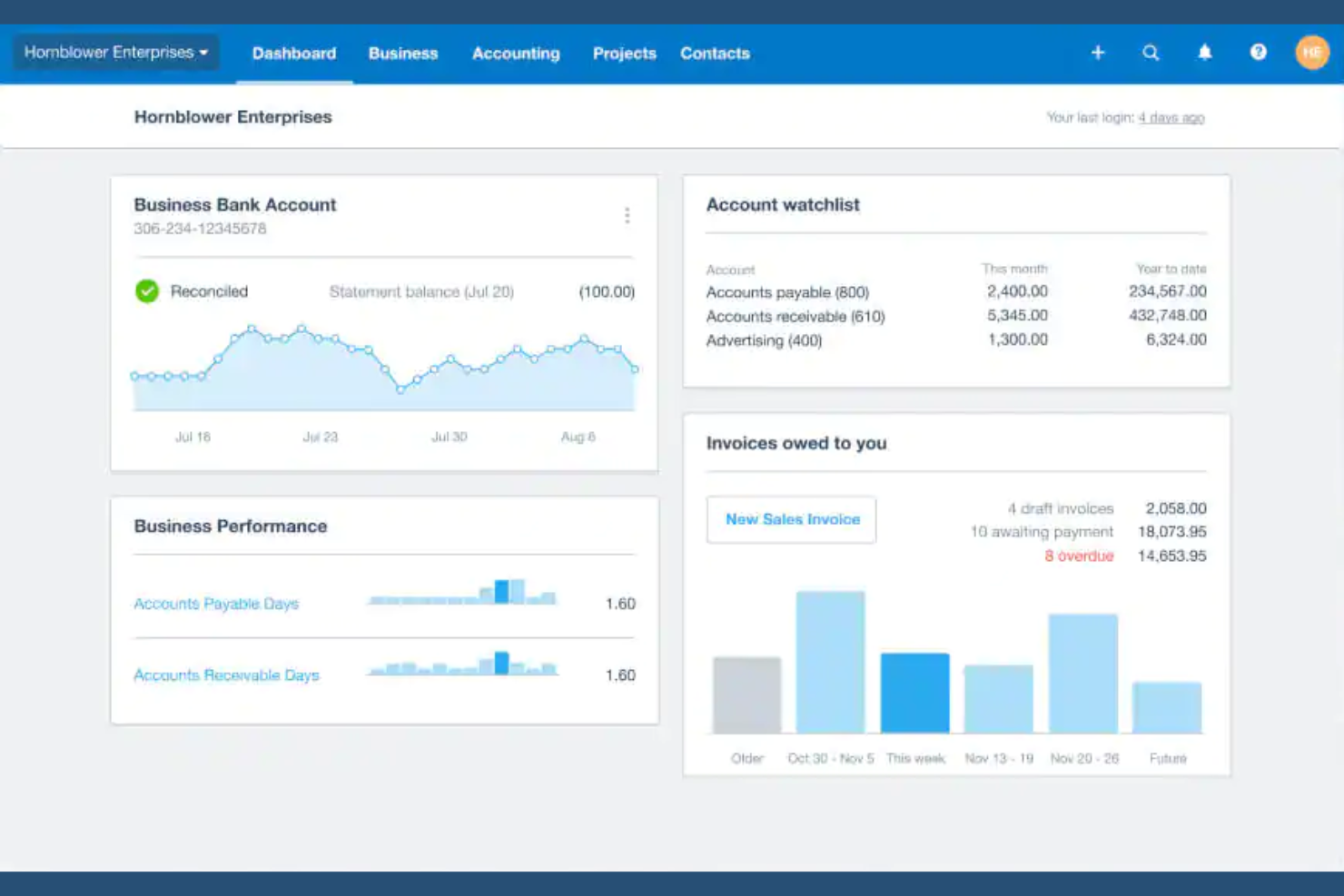
Task: Open the Business Bank Account overflow menu
Action: 628,215
